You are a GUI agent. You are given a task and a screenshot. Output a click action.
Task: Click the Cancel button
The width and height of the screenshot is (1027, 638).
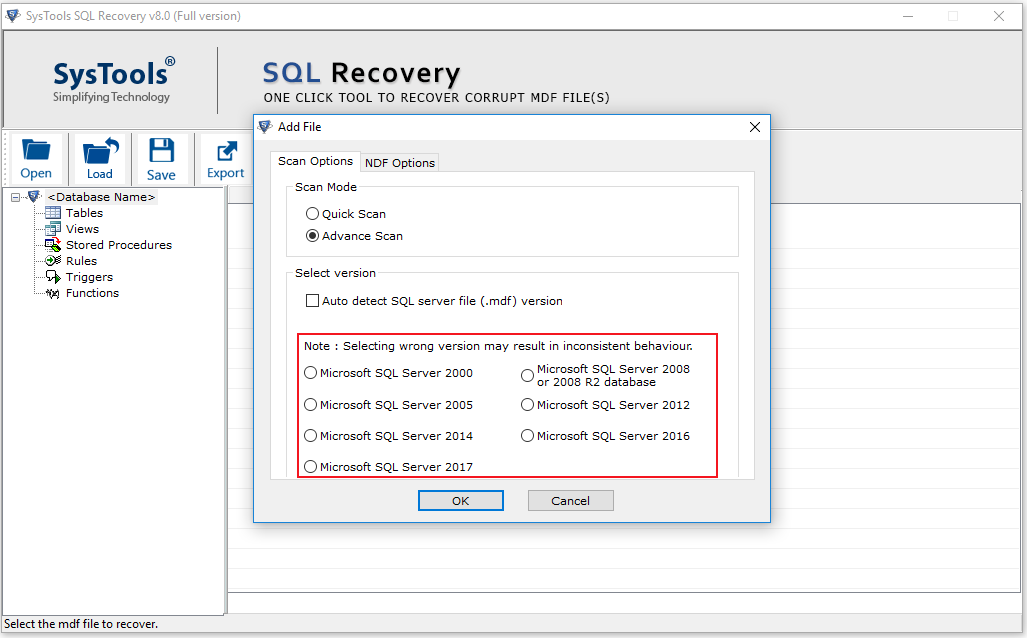[x=570, y=500]
